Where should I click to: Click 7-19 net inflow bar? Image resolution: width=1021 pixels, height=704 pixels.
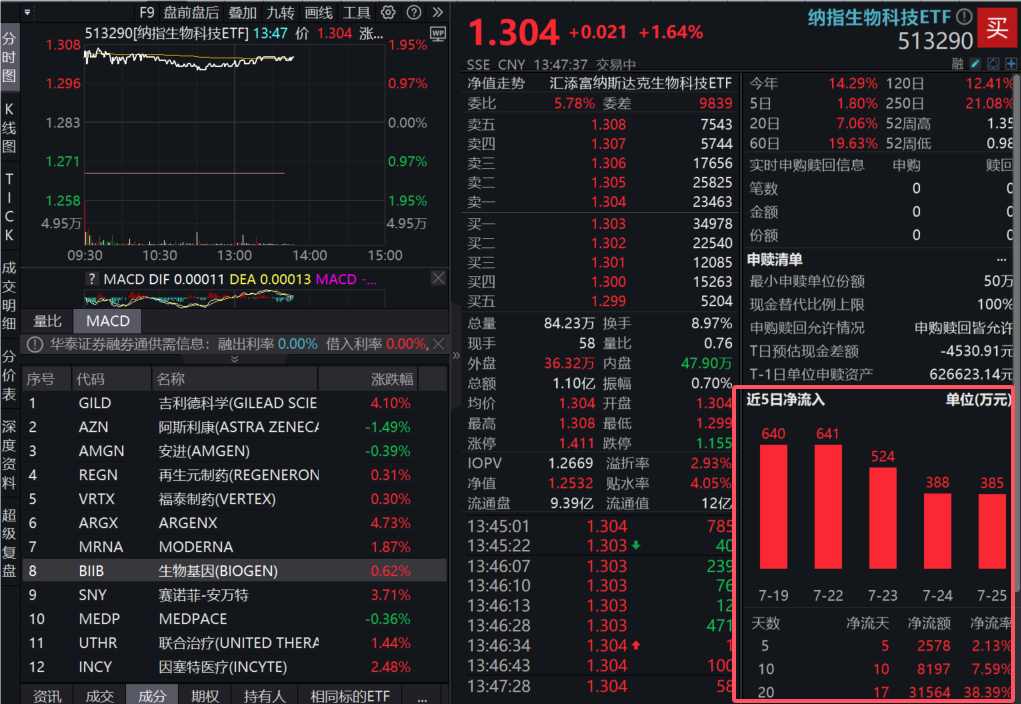click(x=774, y=507)
